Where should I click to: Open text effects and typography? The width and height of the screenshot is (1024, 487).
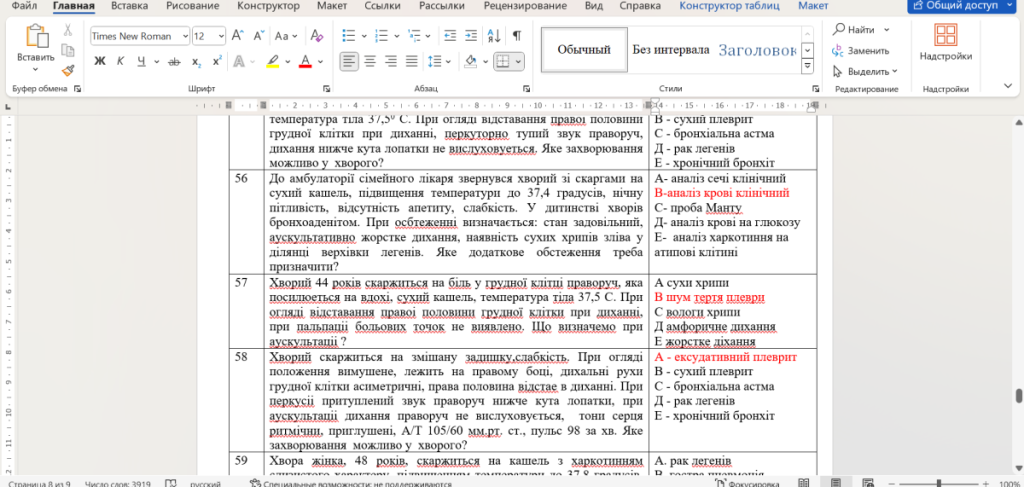coord(238,61)
